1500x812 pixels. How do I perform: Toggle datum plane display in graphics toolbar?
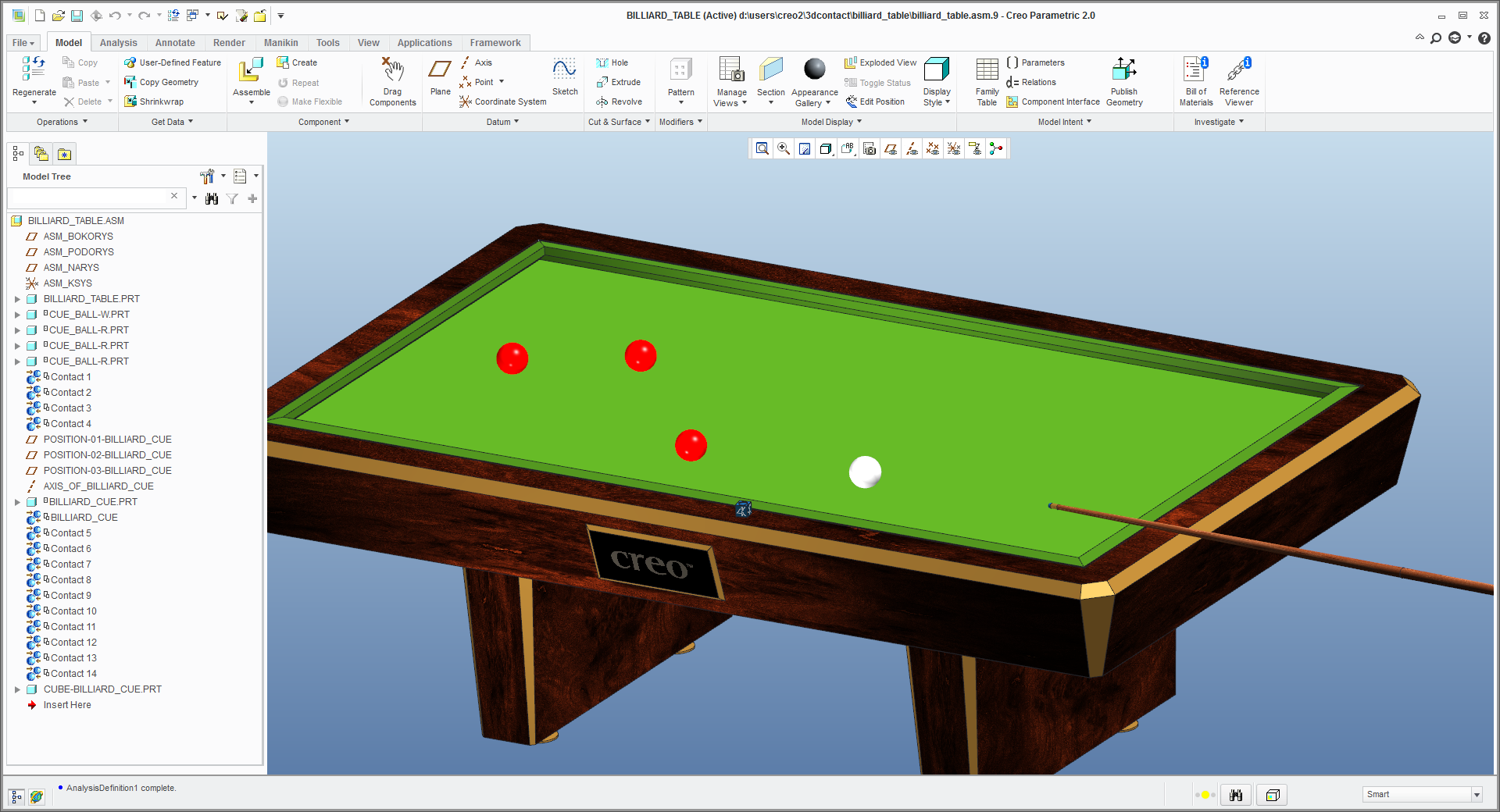point(891,148)
